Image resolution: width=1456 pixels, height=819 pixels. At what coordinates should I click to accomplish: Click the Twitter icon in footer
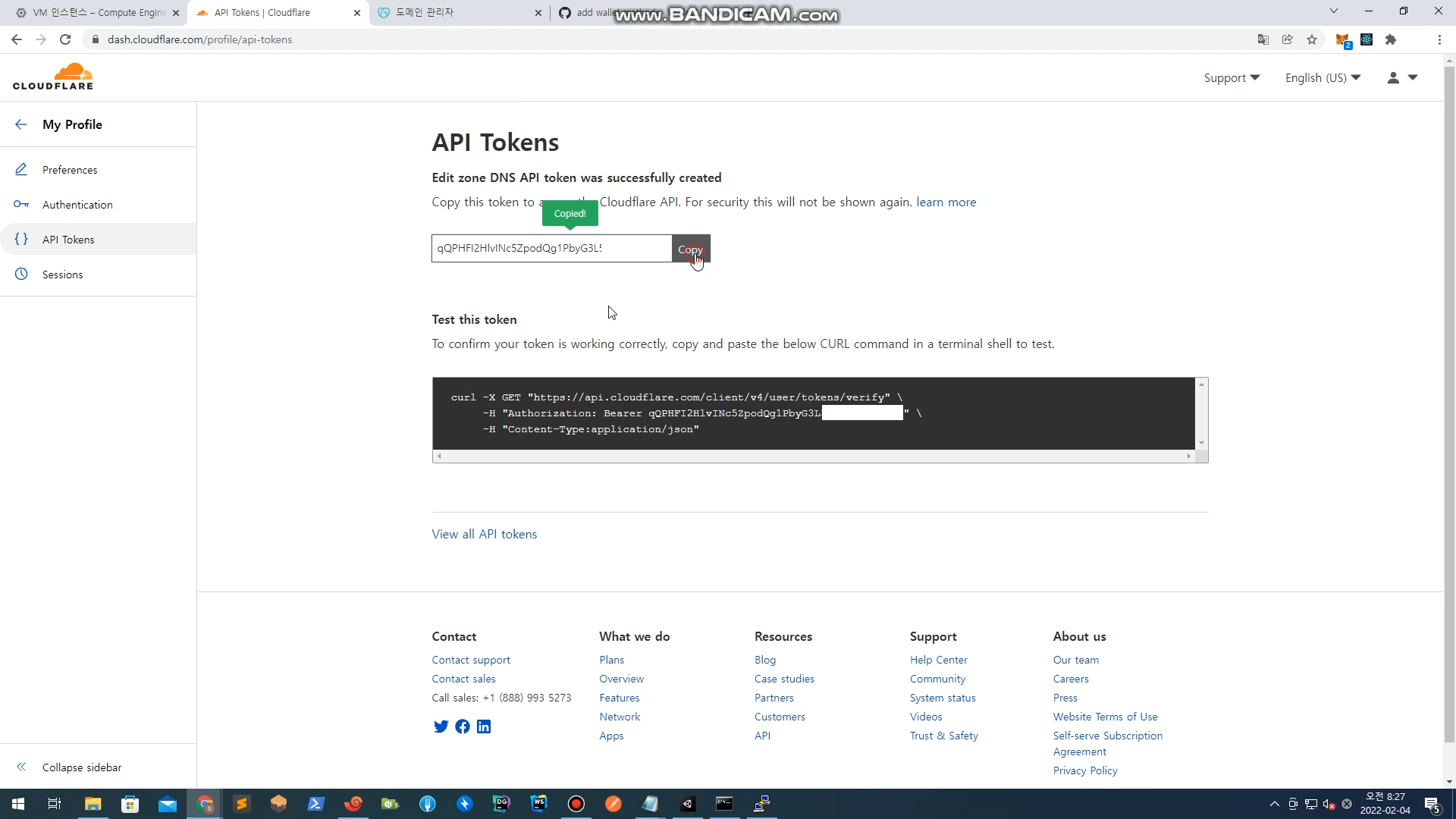click(441, 726)
